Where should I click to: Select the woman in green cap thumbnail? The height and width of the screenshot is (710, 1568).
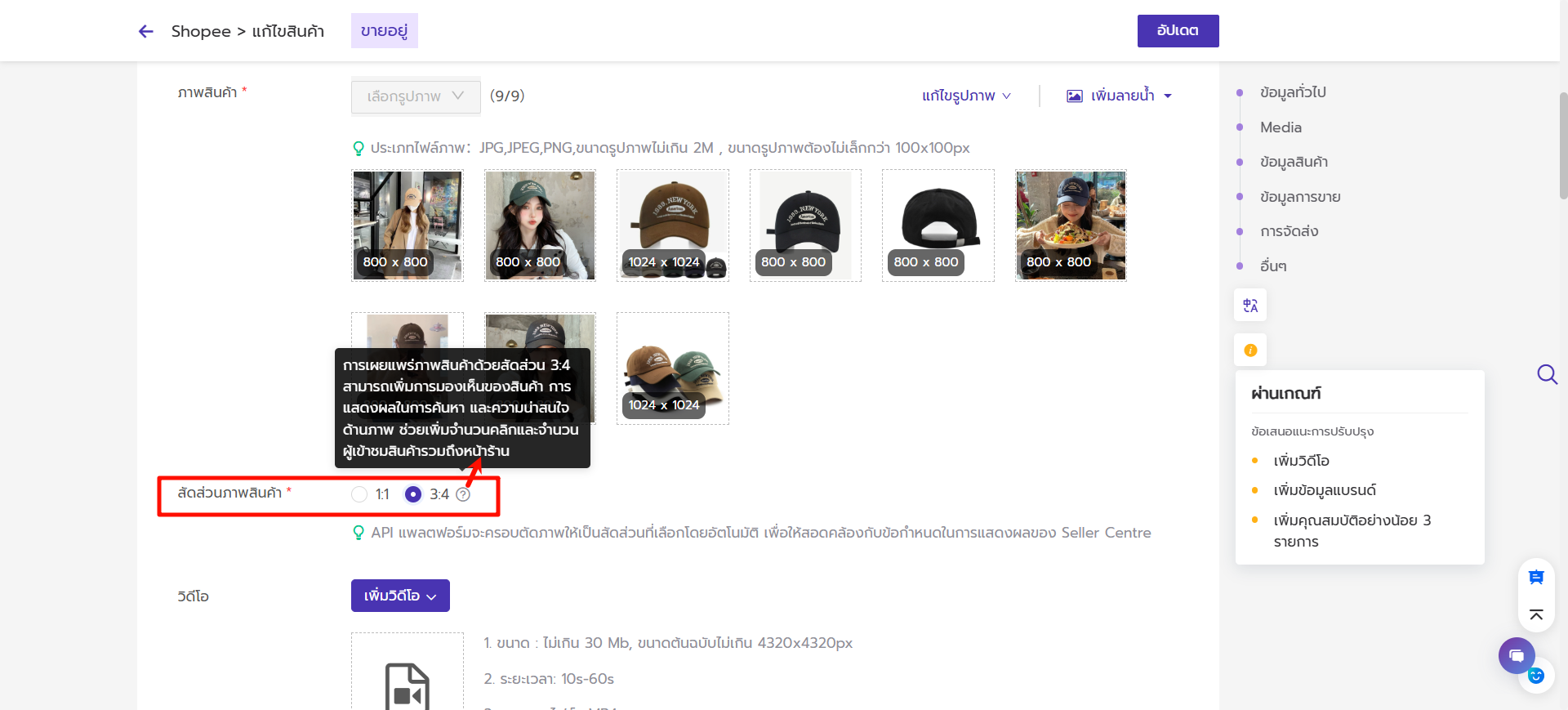[x=540, y=226]
